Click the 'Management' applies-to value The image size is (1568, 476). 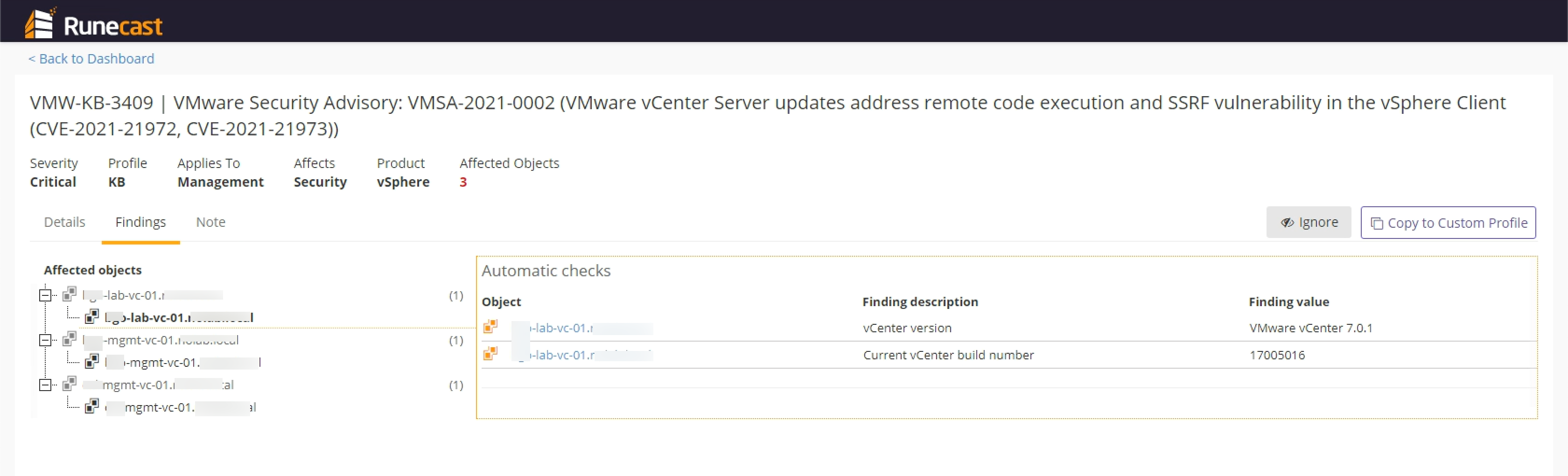[220, 182]
